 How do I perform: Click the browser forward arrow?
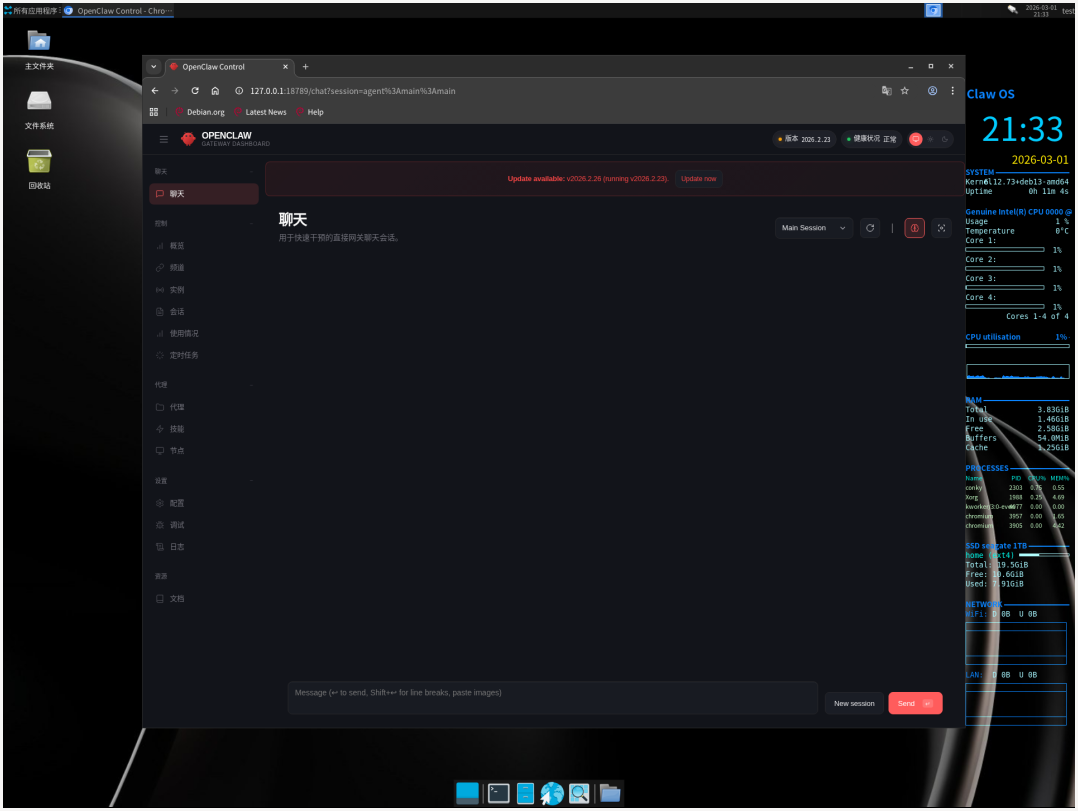[175, 91]
